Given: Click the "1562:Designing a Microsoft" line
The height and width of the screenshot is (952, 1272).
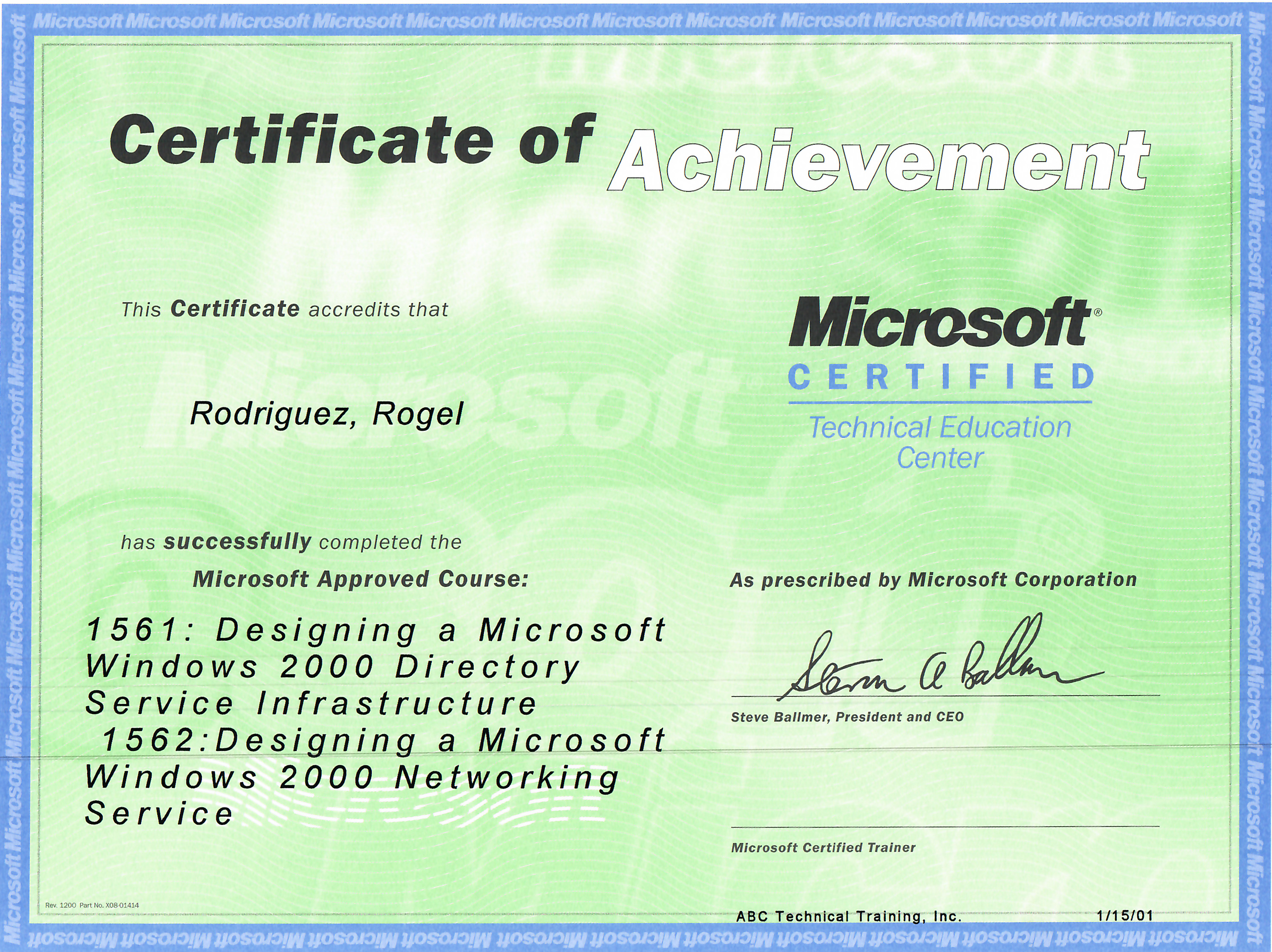Looking at the screenshot, I should [384, 740].
